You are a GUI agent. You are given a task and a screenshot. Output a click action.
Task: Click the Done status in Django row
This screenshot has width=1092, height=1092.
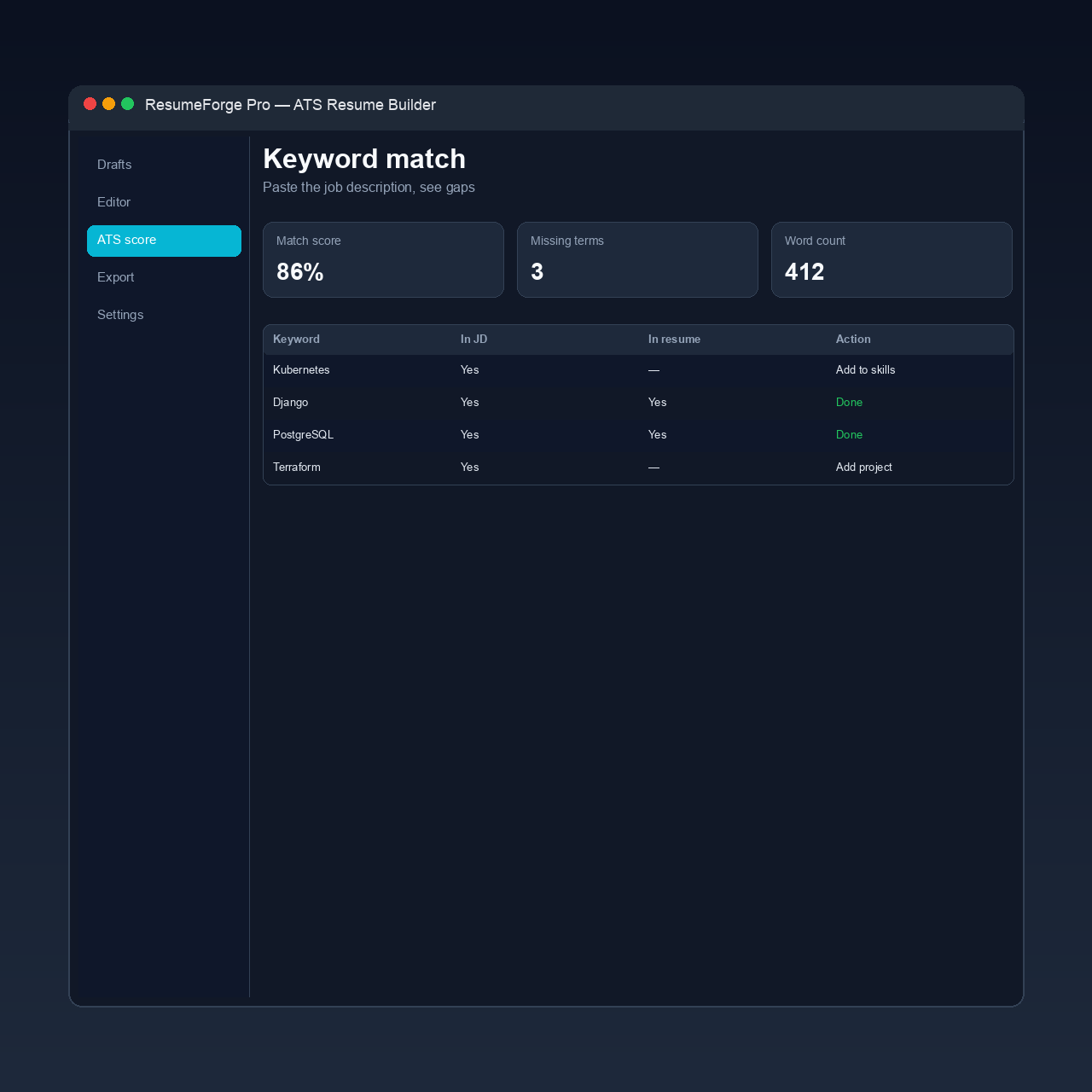coord(849,403)
